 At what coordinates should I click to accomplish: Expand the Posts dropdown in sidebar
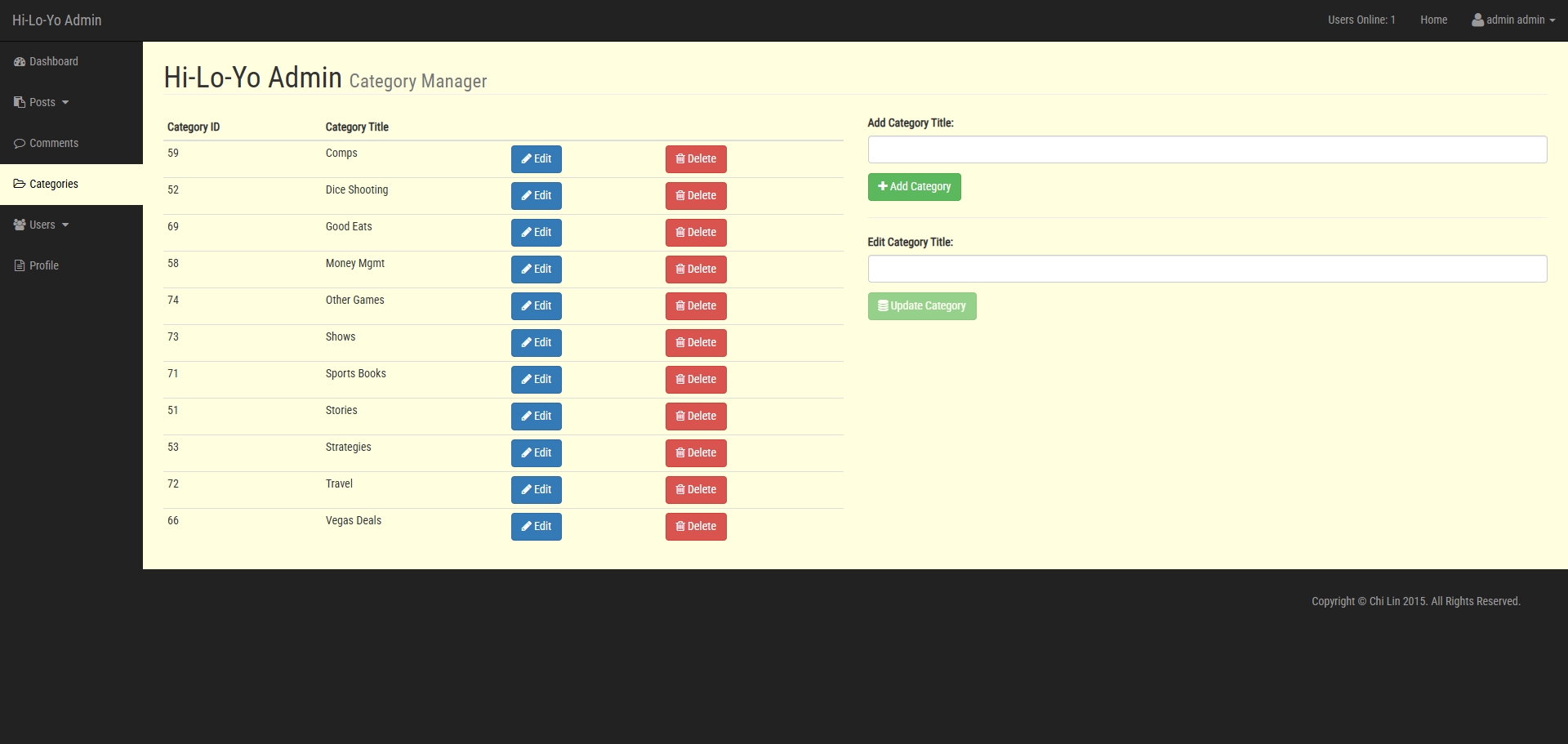click(42, 103)
